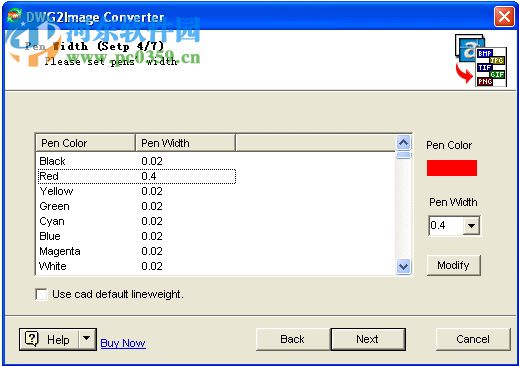Select the Magenta pen row
Viewport: 519px width, 366px height.
(x=137, y=251)
